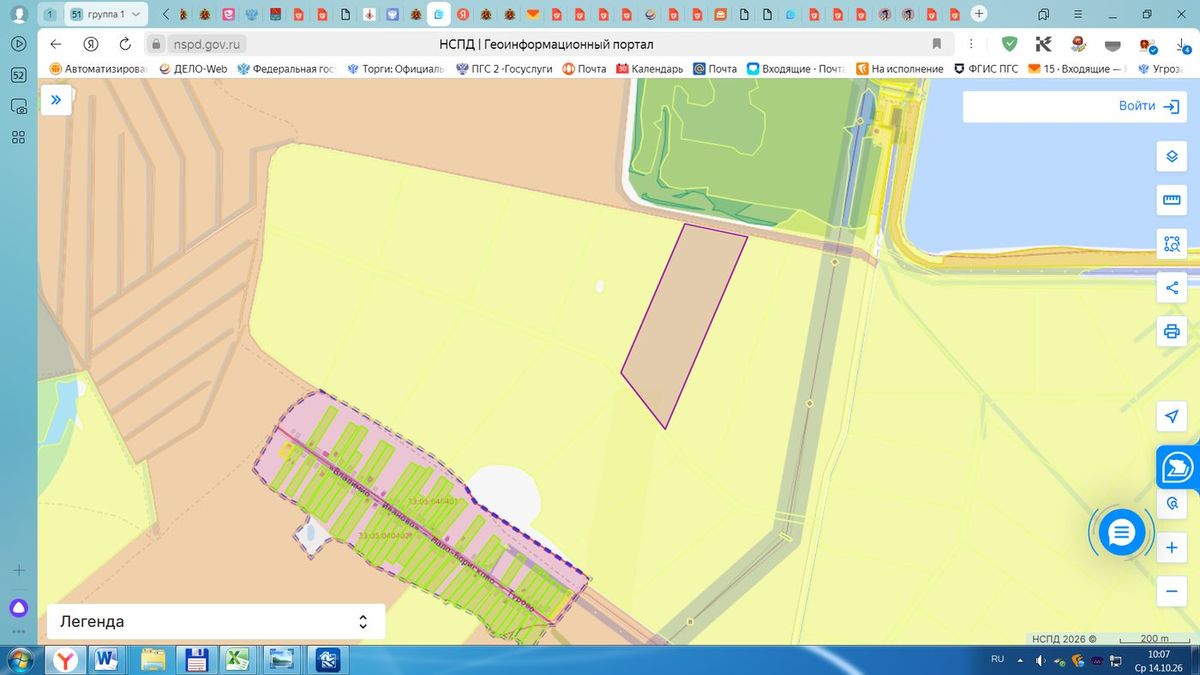
Task: Open the map layers panel
Action: coord(1171,157)
